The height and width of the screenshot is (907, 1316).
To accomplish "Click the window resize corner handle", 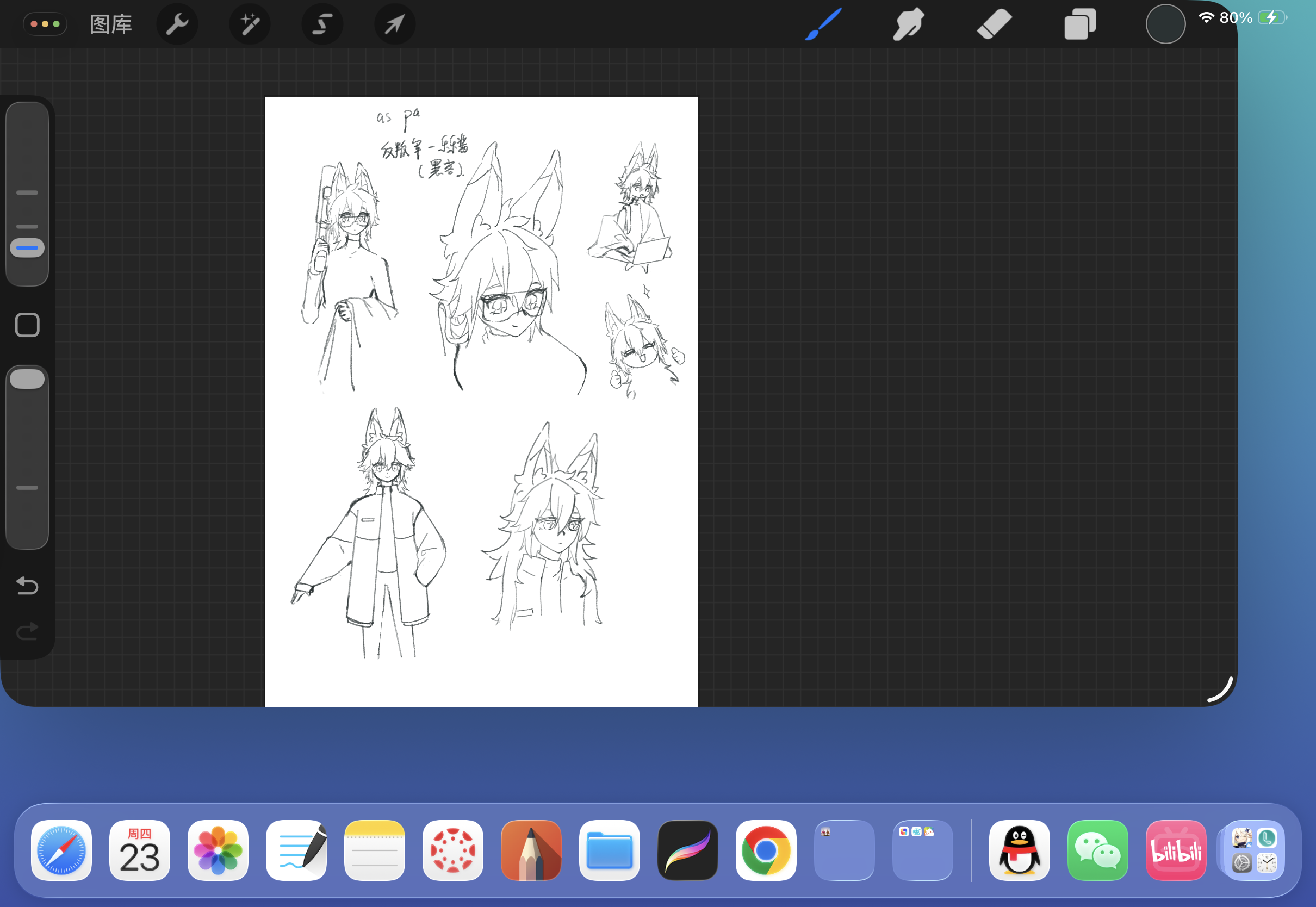I will [x=1220, y=689].
